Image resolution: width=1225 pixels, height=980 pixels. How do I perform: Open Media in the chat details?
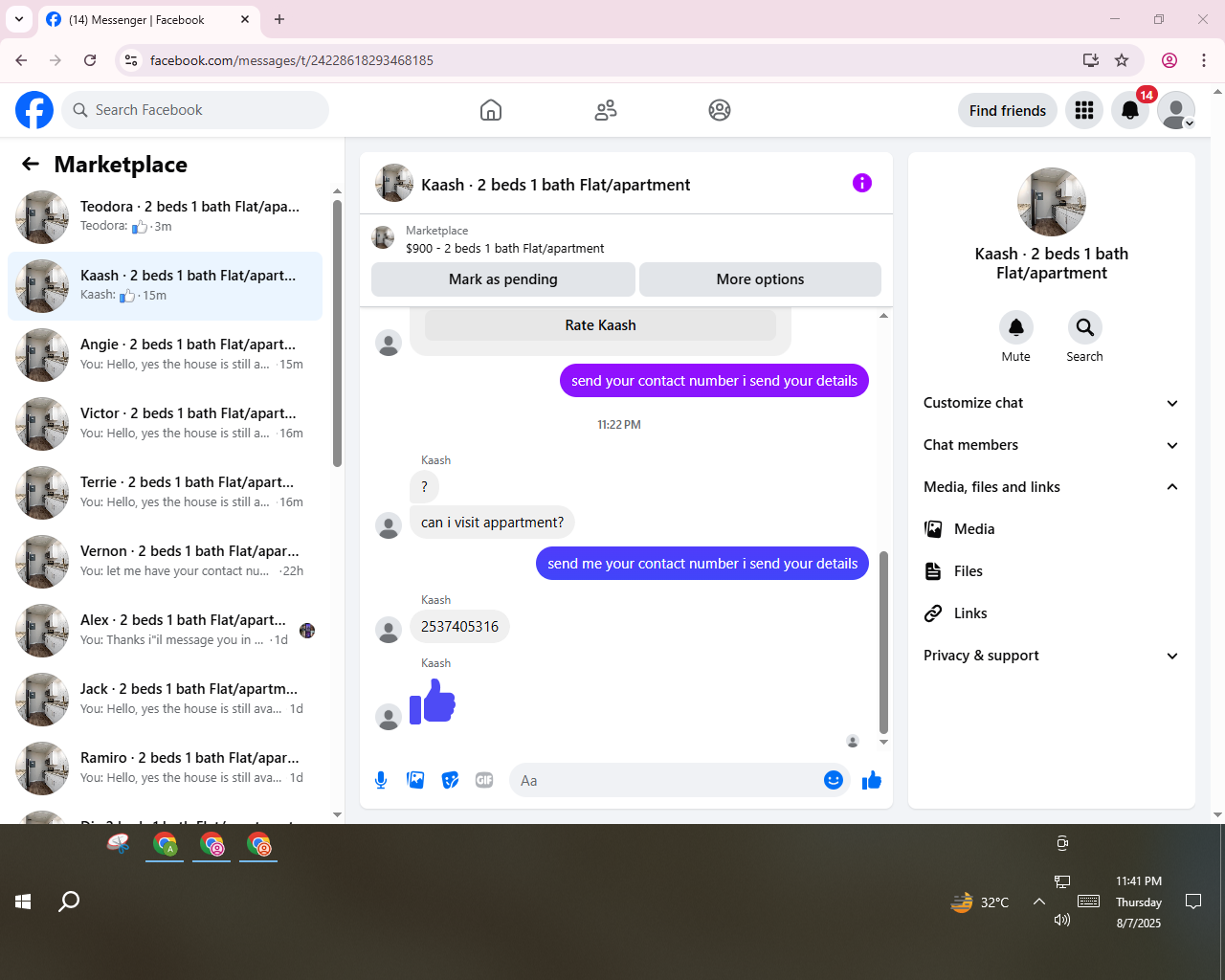pyautogui.click(x=1052, y=529)
